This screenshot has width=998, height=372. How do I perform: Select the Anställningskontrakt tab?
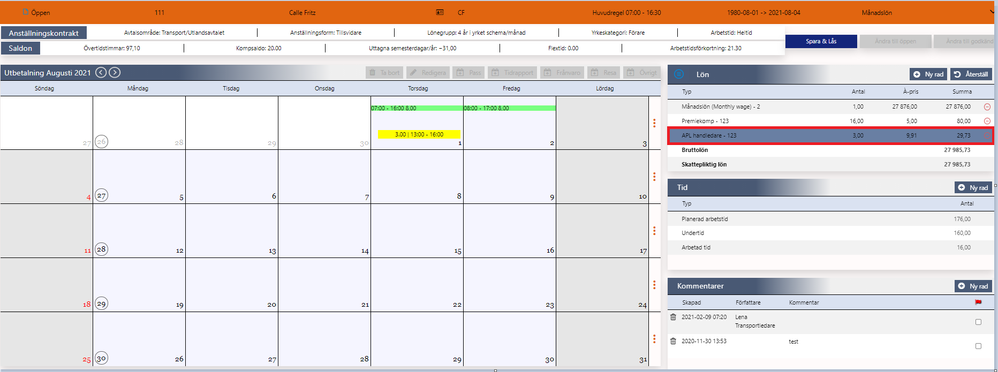click(44, 33)
